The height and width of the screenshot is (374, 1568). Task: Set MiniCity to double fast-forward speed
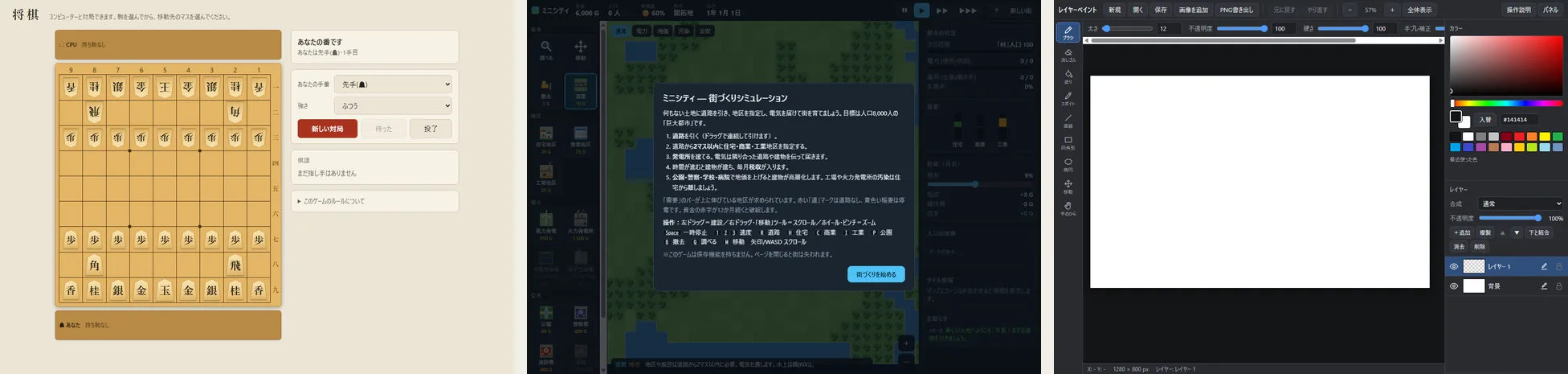tap(942, 10)
